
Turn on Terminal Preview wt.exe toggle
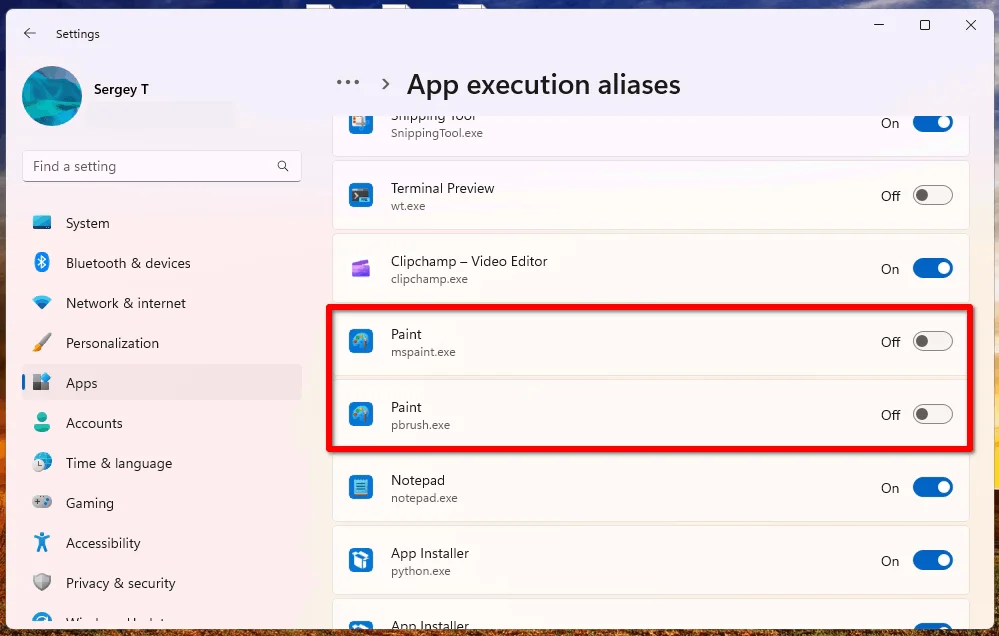932,196
